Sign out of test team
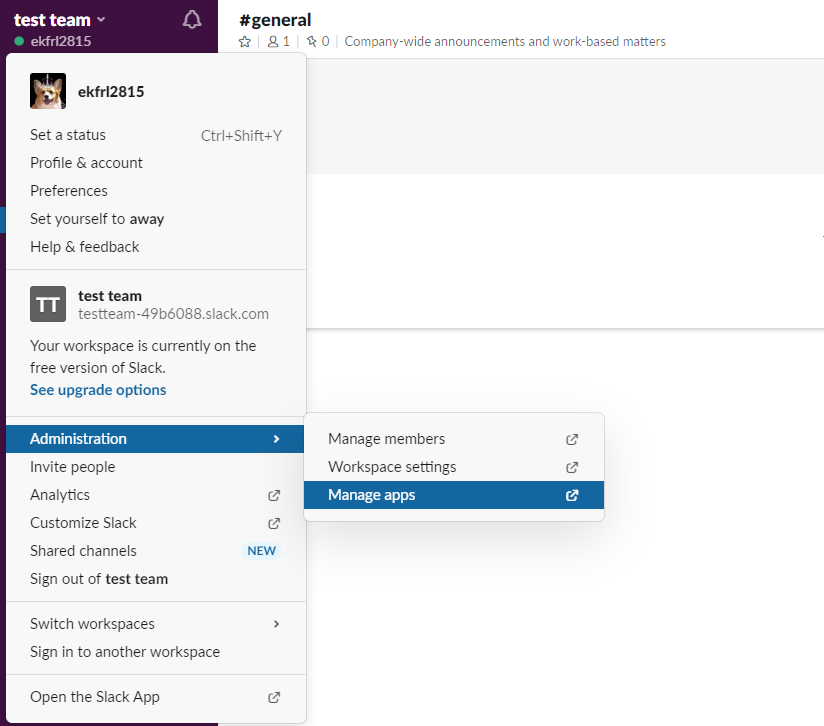 point(156,579)
